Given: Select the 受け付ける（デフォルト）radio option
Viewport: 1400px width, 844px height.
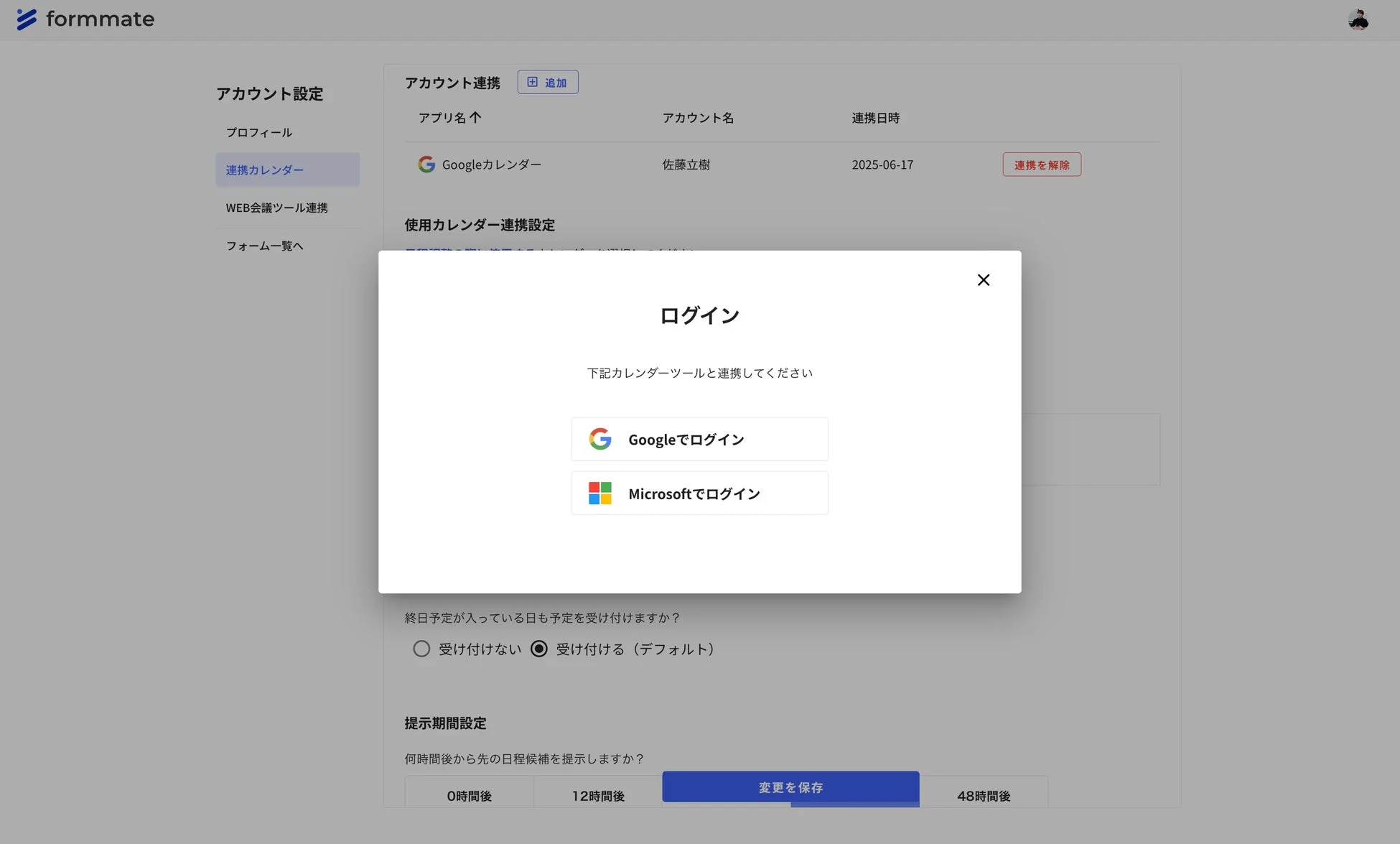Looking at the screenshot, I should click(x=538, y=649).
